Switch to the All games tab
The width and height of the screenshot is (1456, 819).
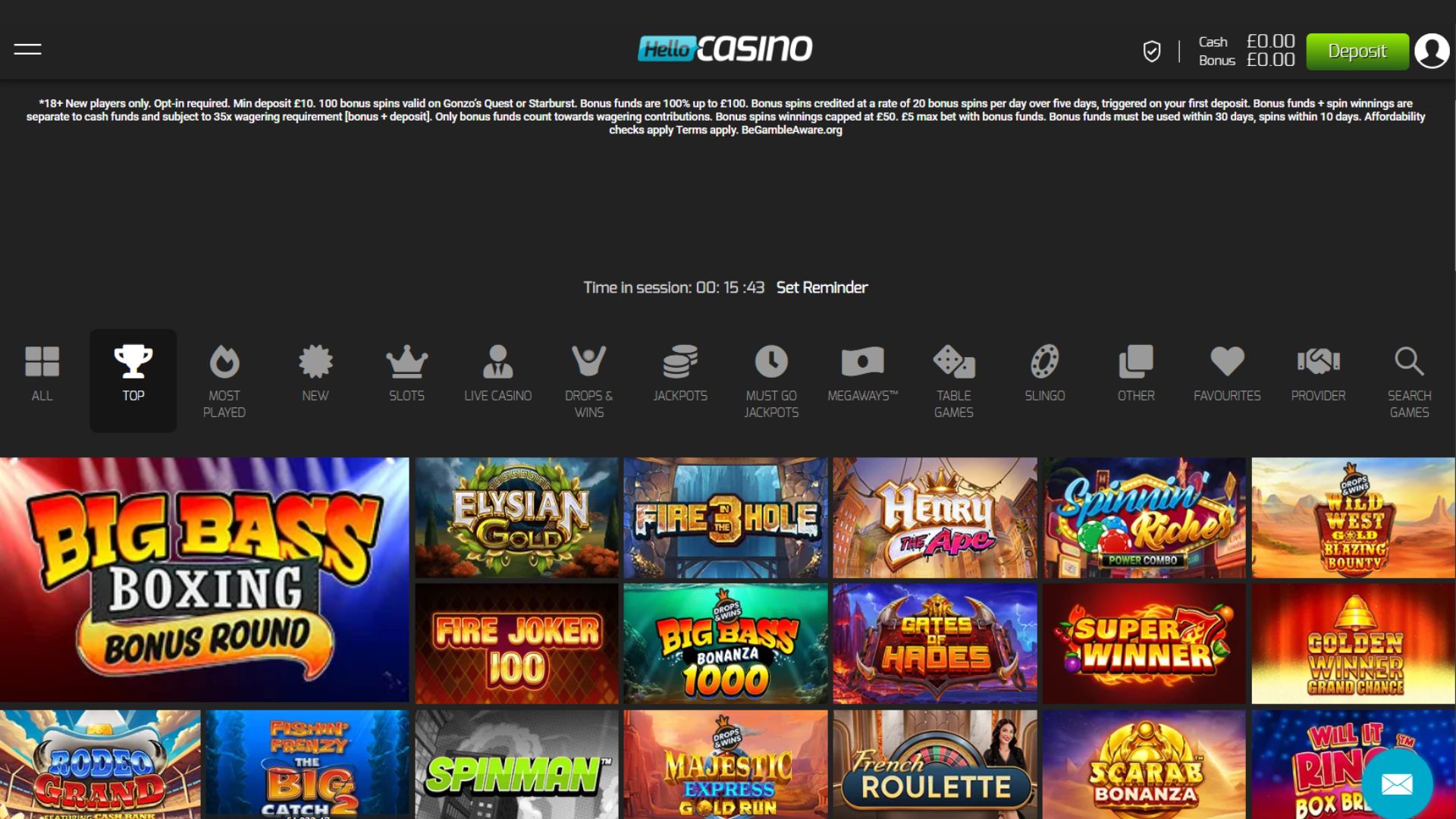42,373
